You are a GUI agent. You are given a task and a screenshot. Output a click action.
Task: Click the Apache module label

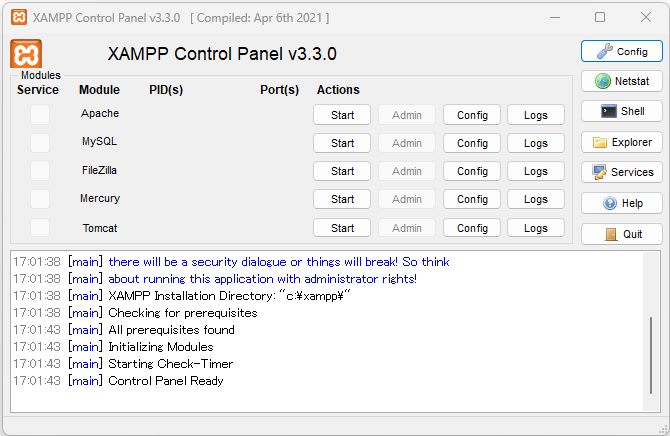(x=100, y=113)
